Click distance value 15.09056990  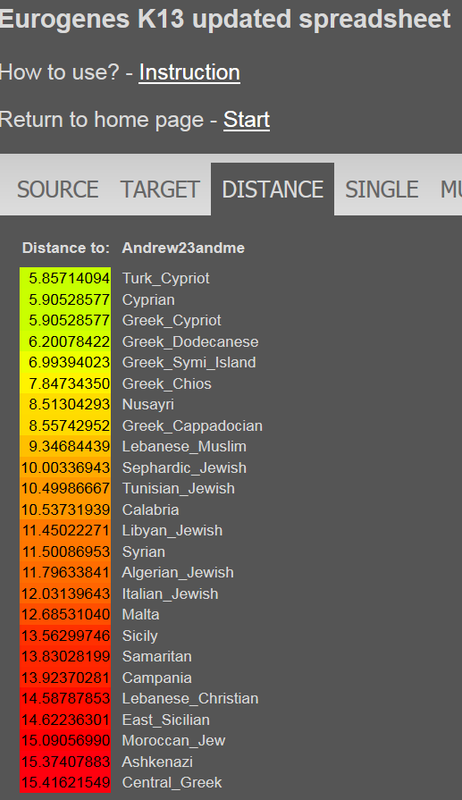65,741
